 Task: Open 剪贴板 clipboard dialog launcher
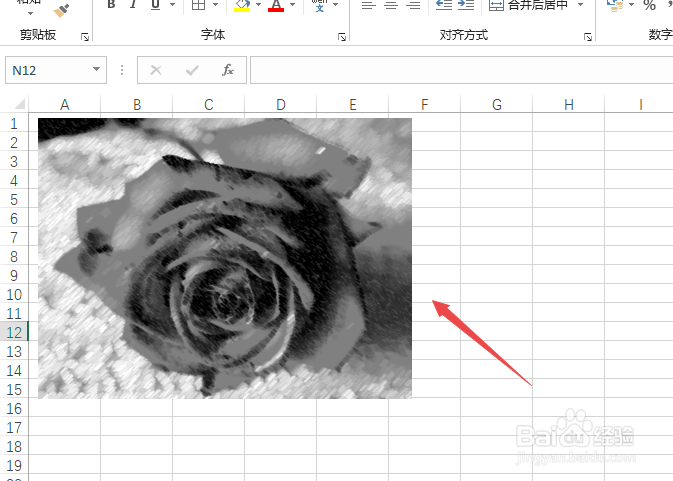[x=85, y=37]
